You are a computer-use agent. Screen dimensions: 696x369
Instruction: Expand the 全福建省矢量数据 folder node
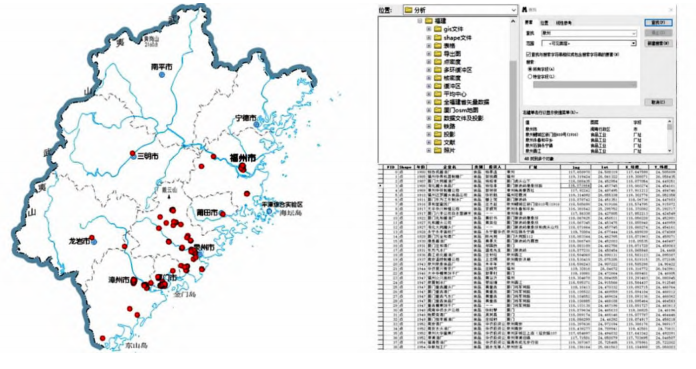click(x=429, y=102)
